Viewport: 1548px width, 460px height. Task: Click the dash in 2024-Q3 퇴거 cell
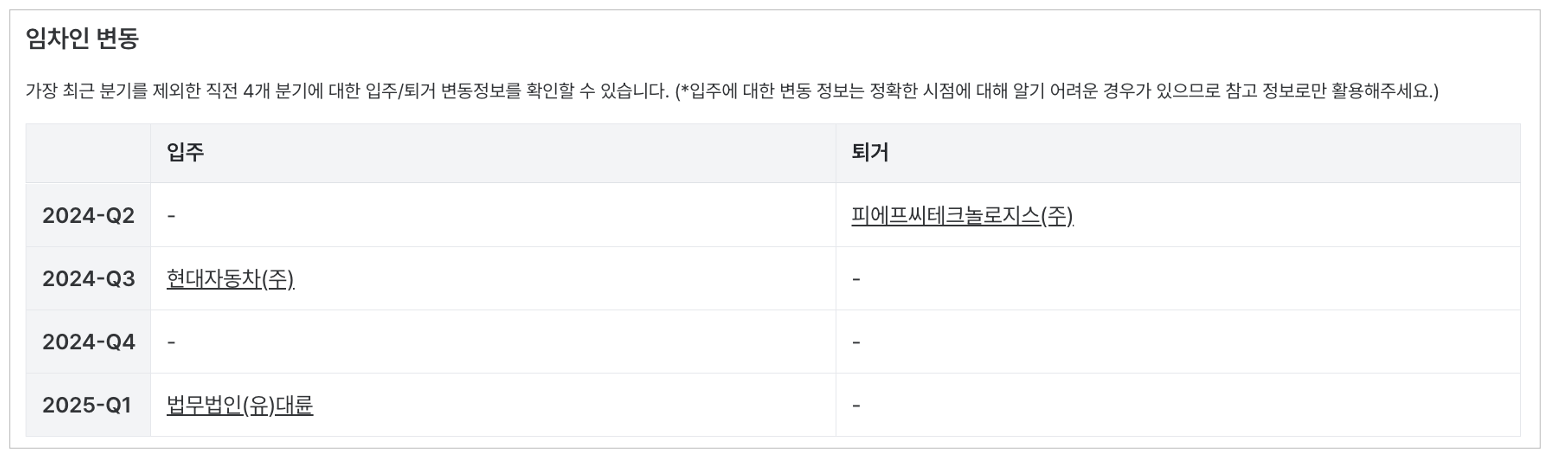[856, 279]
